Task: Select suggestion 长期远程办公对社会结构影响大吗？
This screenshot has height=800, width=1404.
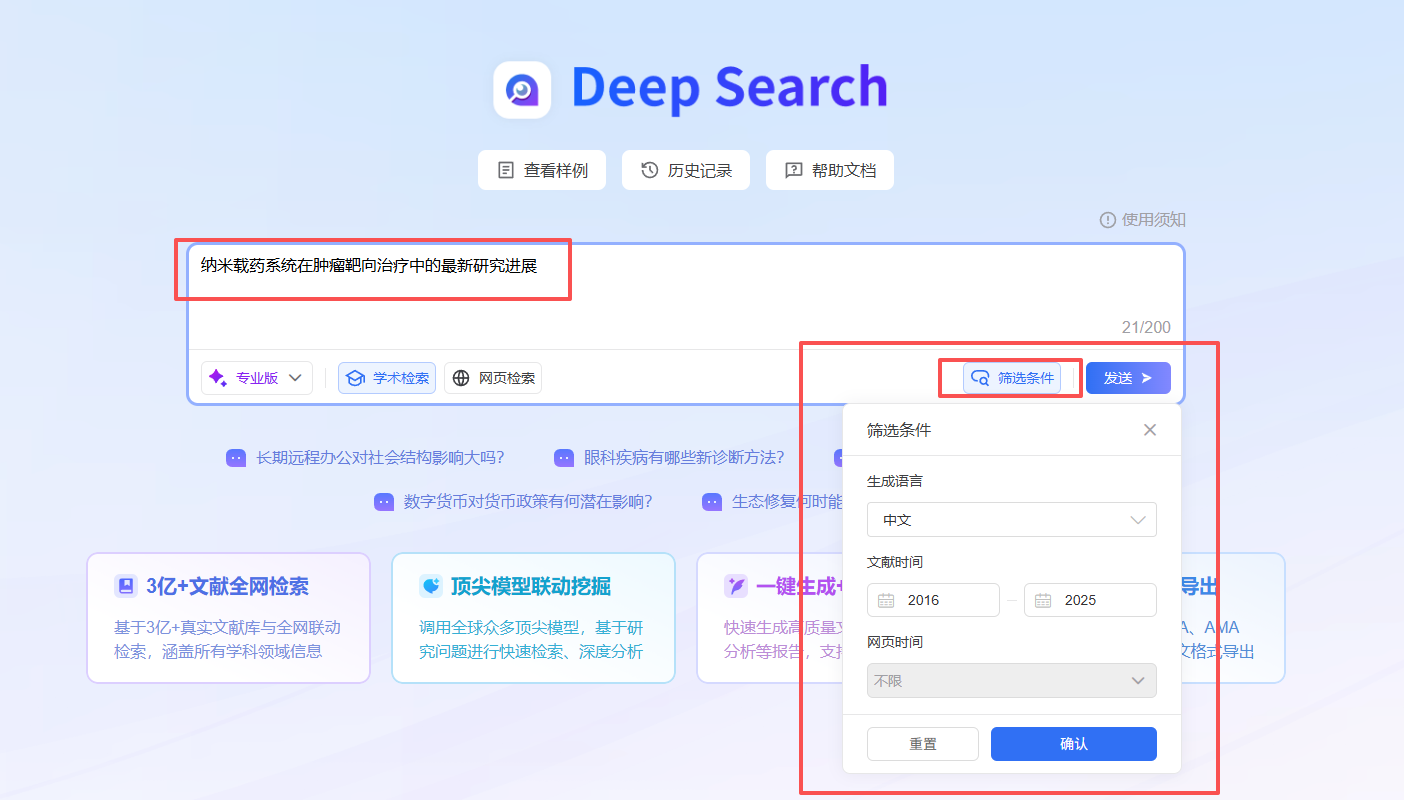Action: [x=380, y=458]
